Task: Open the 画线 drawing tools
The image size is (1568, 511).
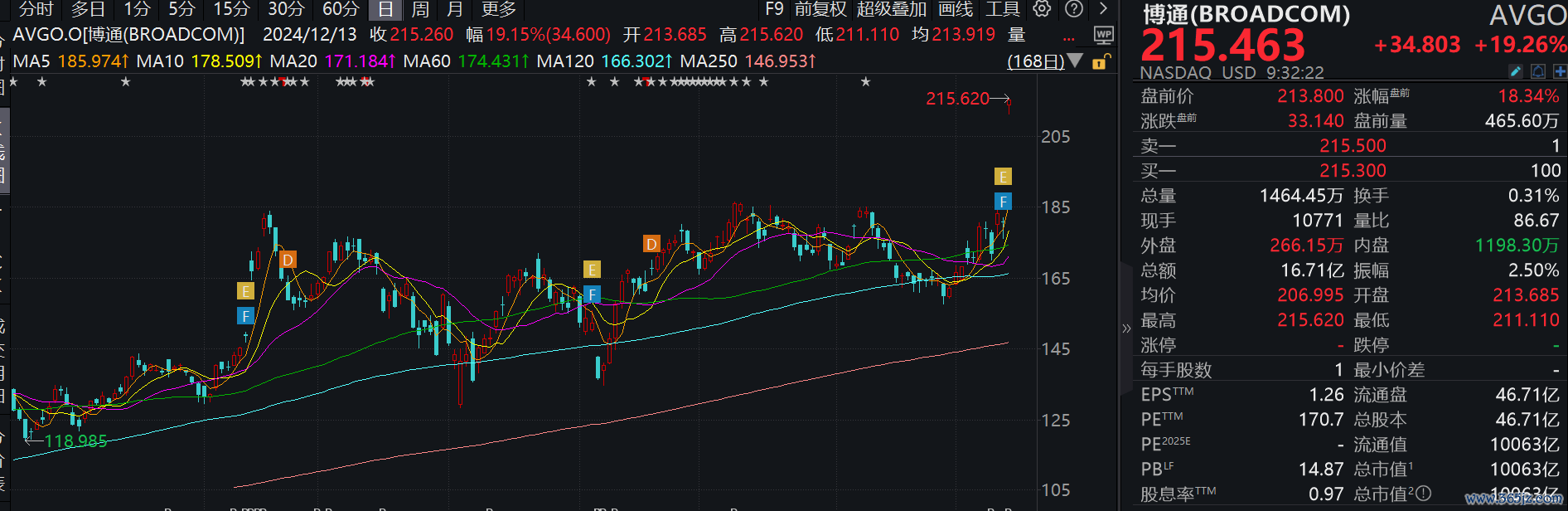Action: (x=956, y=9)
